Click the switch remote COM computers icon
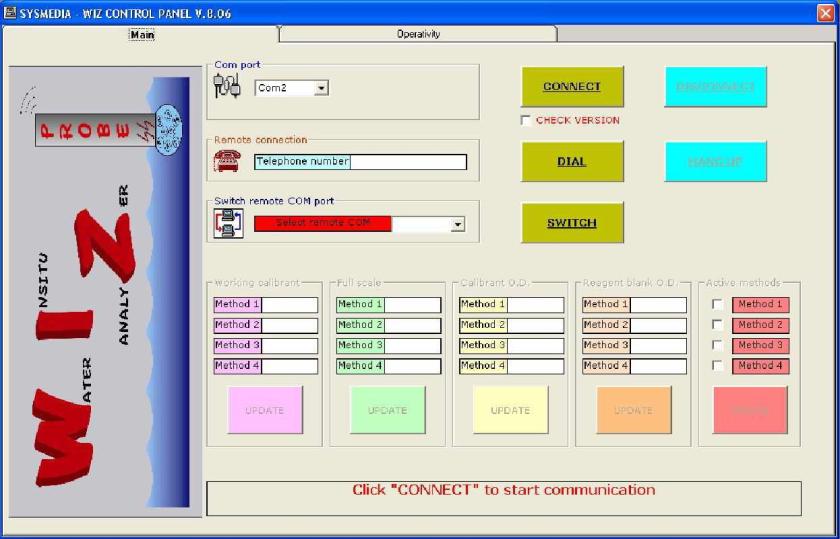This screenshot has width=840, height=539. tap(227, 223)
